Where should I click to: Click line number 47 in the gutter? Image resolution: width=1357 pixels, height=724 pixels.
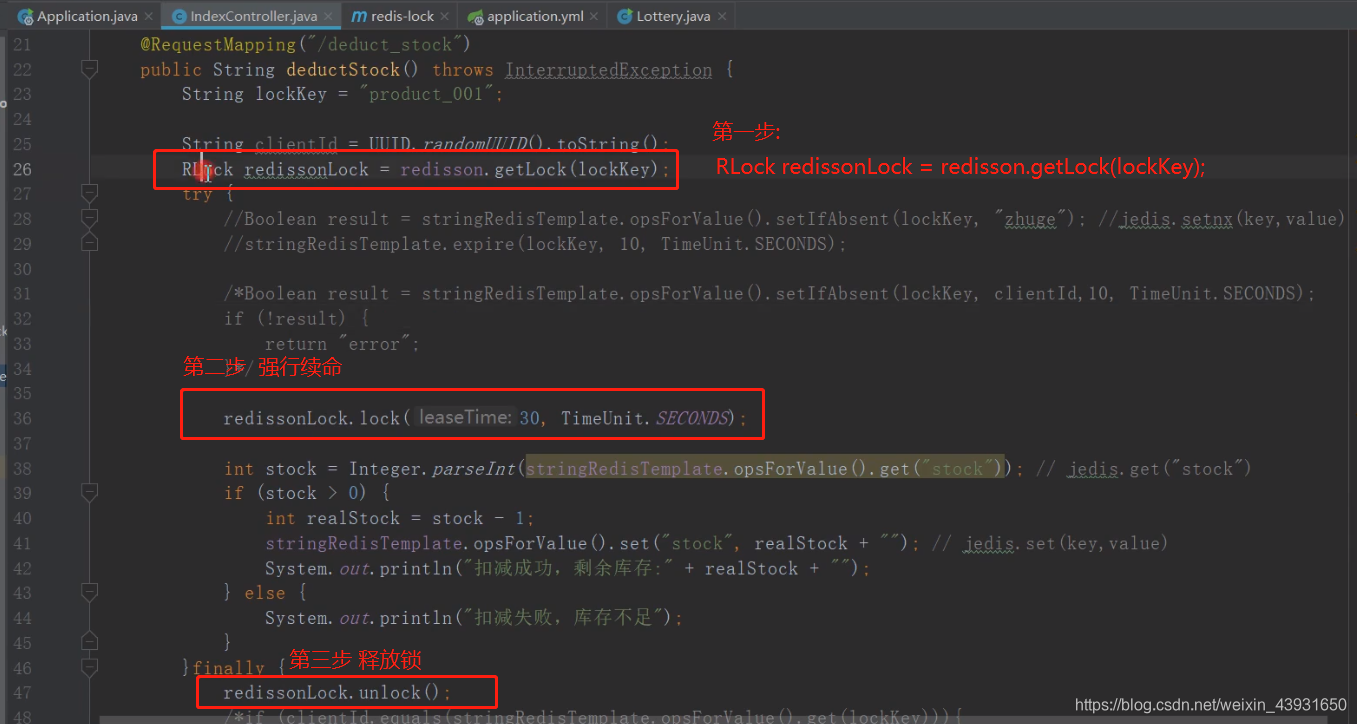click(22, 693)
